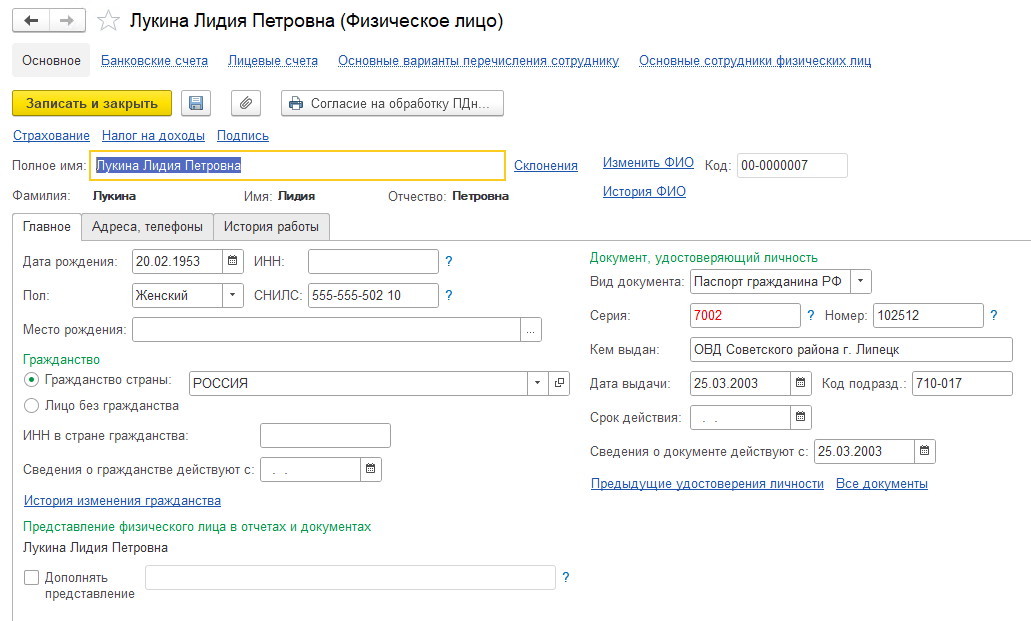Open calendar for Сведения о документе действуют с
1031x621 pixels.
point(924,451)
